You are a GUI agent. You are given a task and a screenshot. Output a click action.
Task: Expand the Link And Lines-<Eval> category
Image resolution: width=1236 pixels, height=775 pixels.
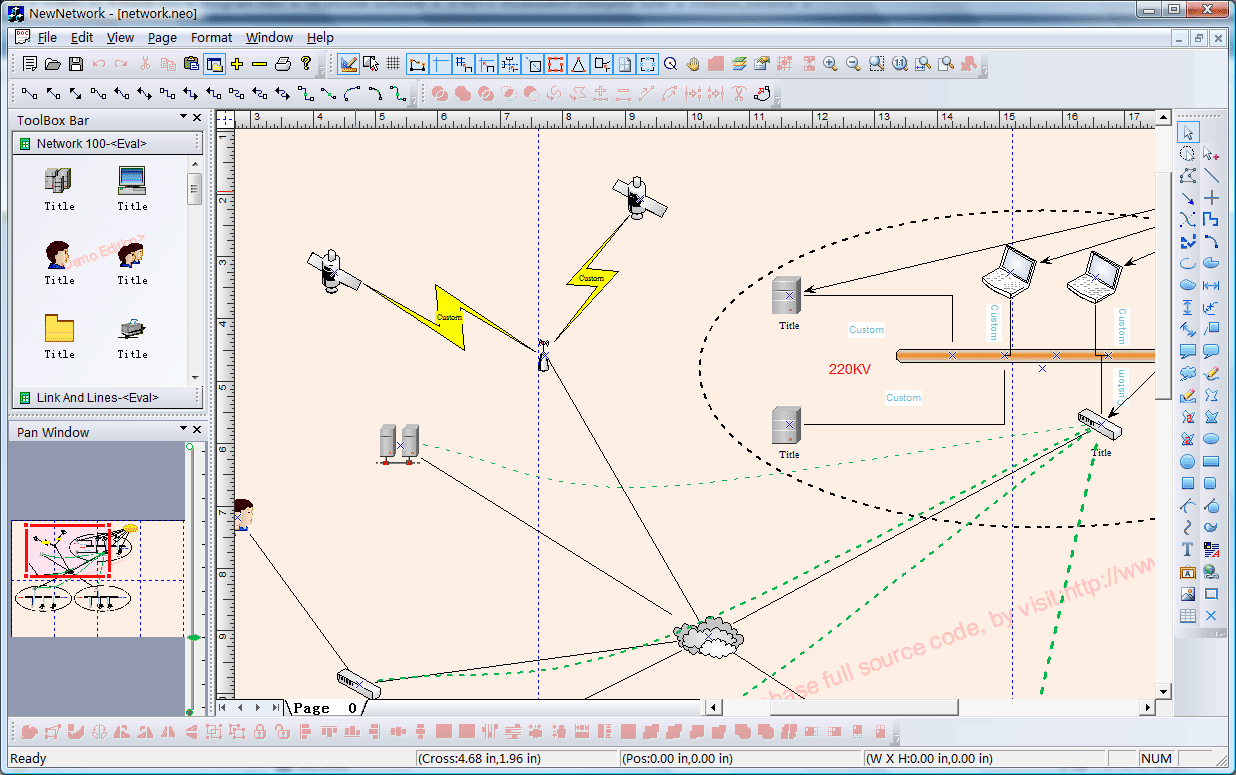tap(106, 397)
